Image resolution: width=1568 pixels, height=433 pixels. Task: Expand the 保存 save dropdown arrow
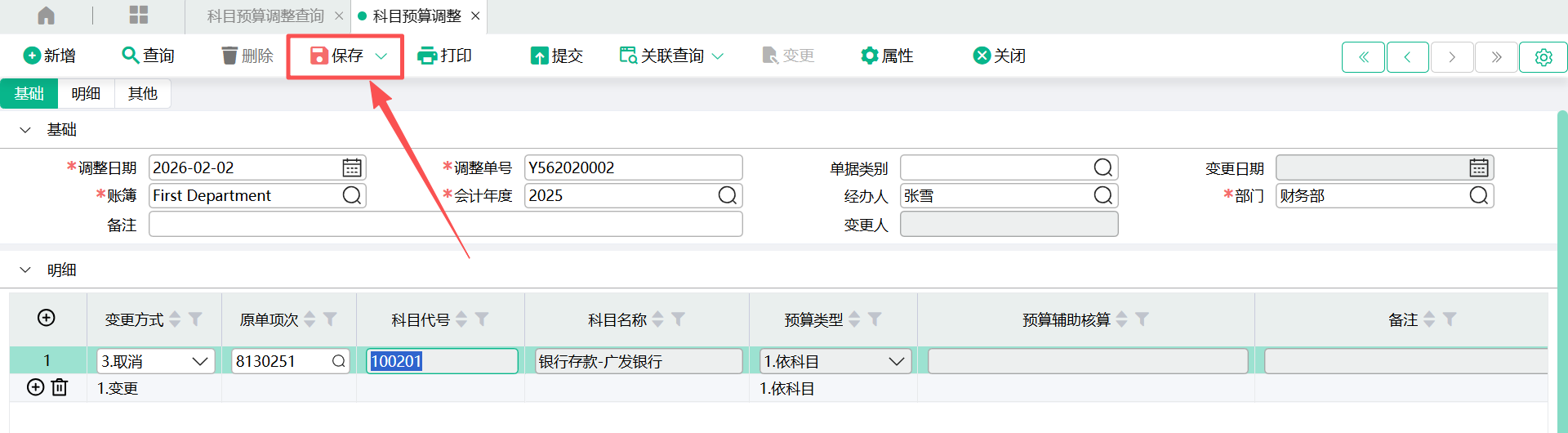click(x=381, y=56)
